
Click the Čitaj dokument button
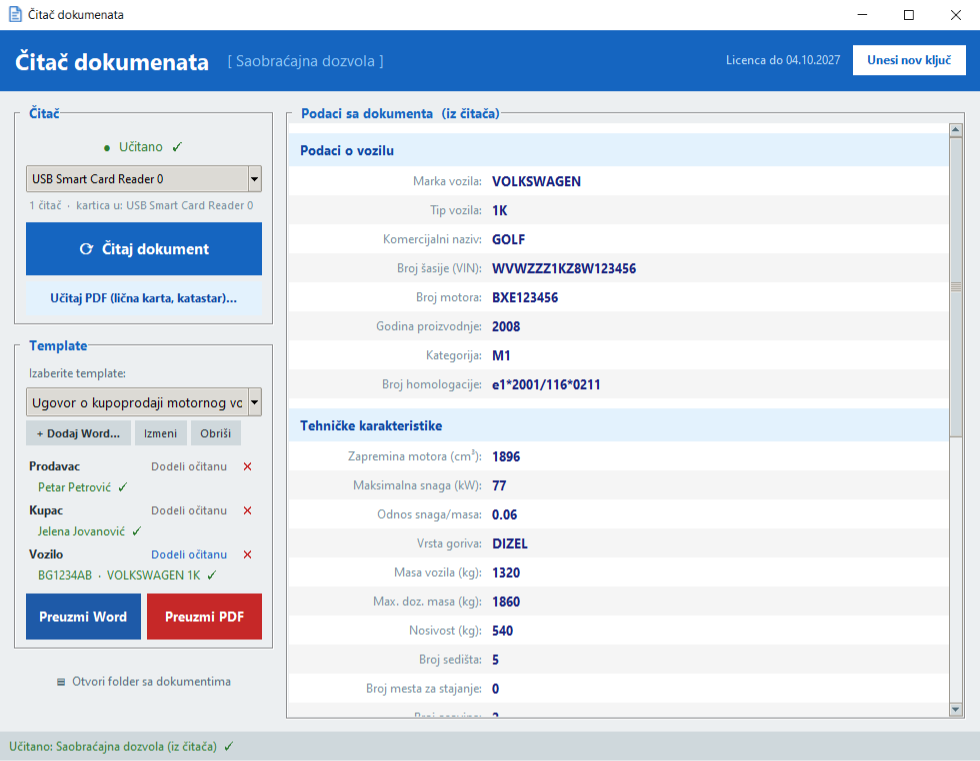tap(144, 249)
